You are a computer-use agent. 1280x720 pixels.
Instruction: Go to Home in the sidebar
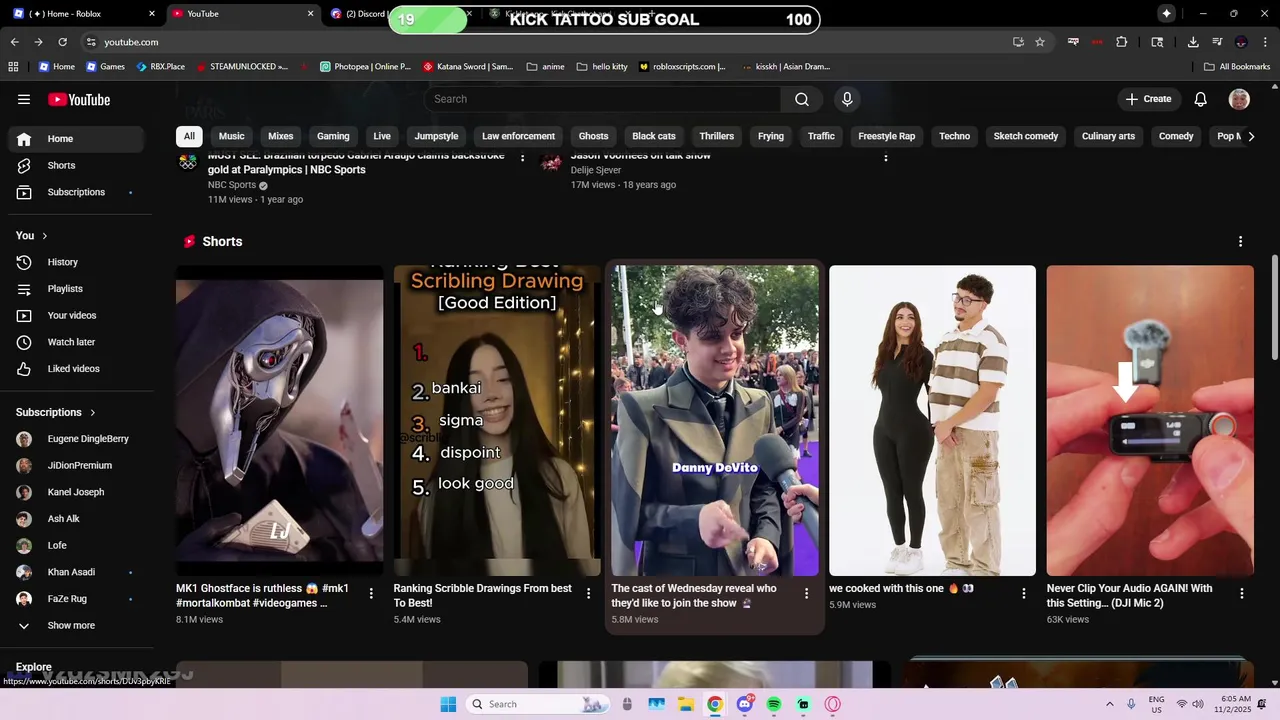pyautogui.click(x=76, y=139)
